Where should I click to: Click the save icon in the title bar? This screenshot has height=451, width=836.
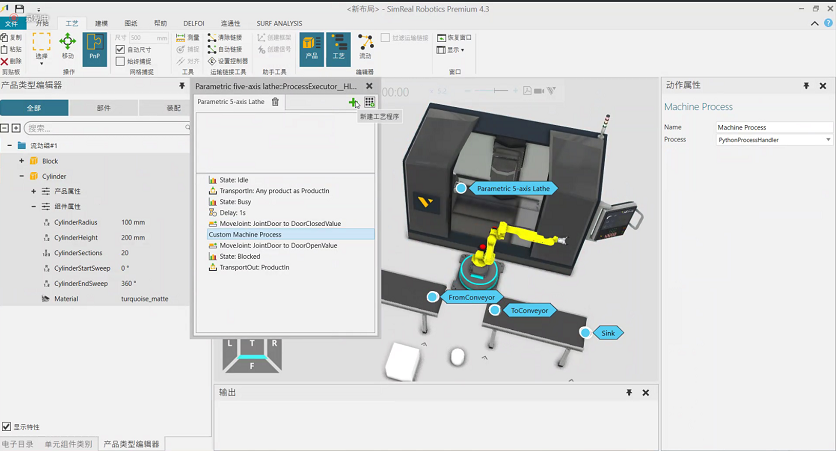point(20,9)
